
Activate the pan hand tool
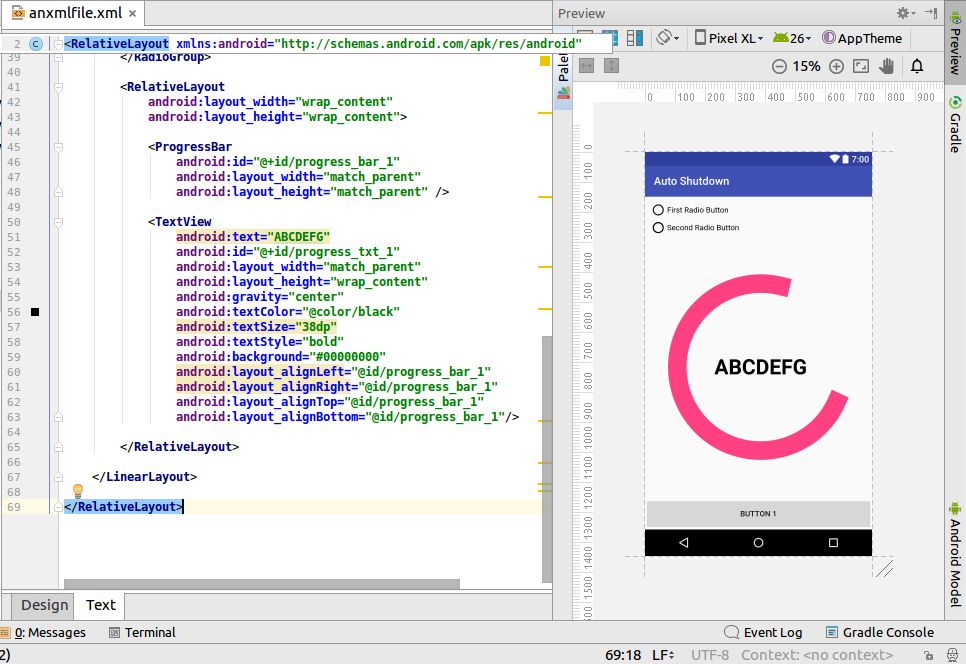pos(887,66)
